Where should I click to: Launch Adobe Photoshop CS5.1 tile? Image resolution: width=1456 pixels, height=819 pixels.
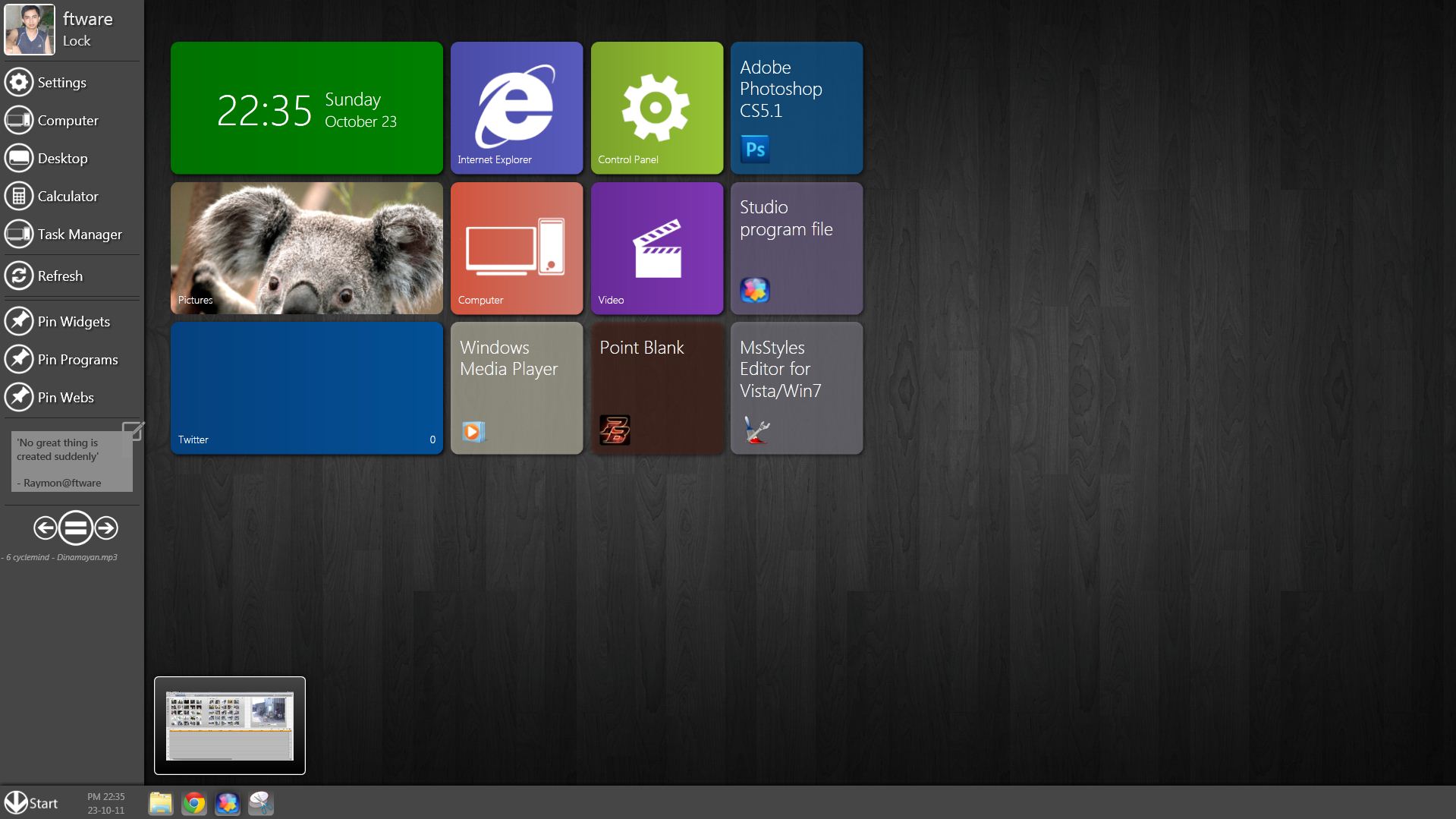pos(797,108)
